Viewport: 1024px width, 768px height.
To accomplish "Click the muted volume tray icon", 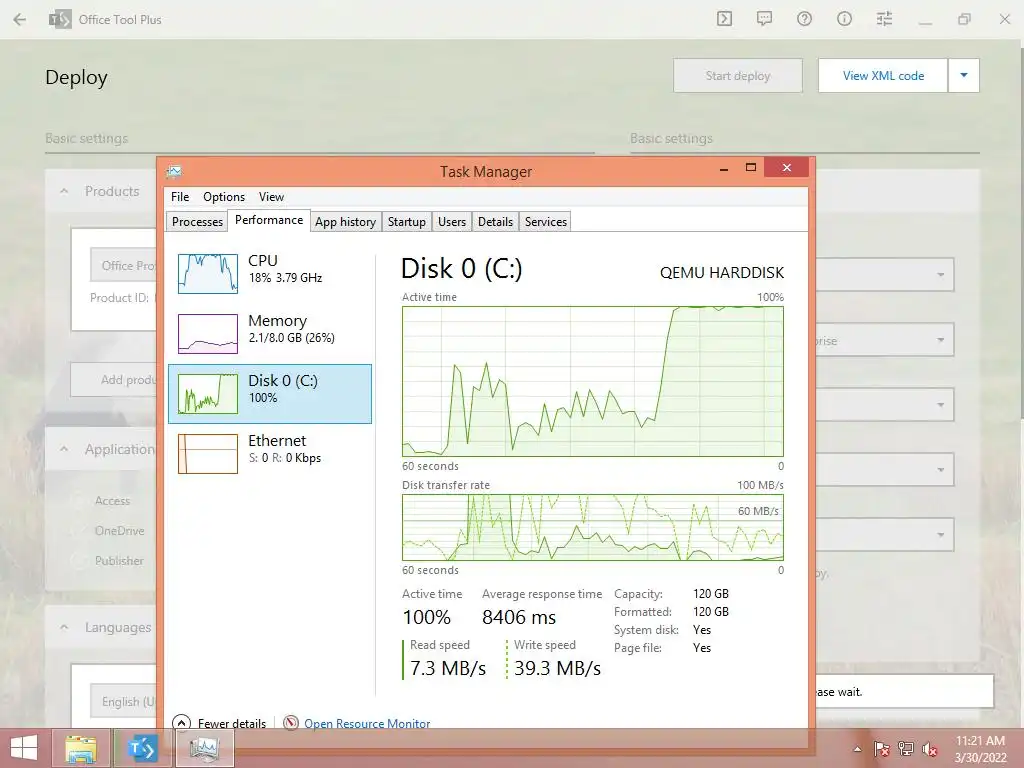I will pyautogui.click(x=930, y=749).
